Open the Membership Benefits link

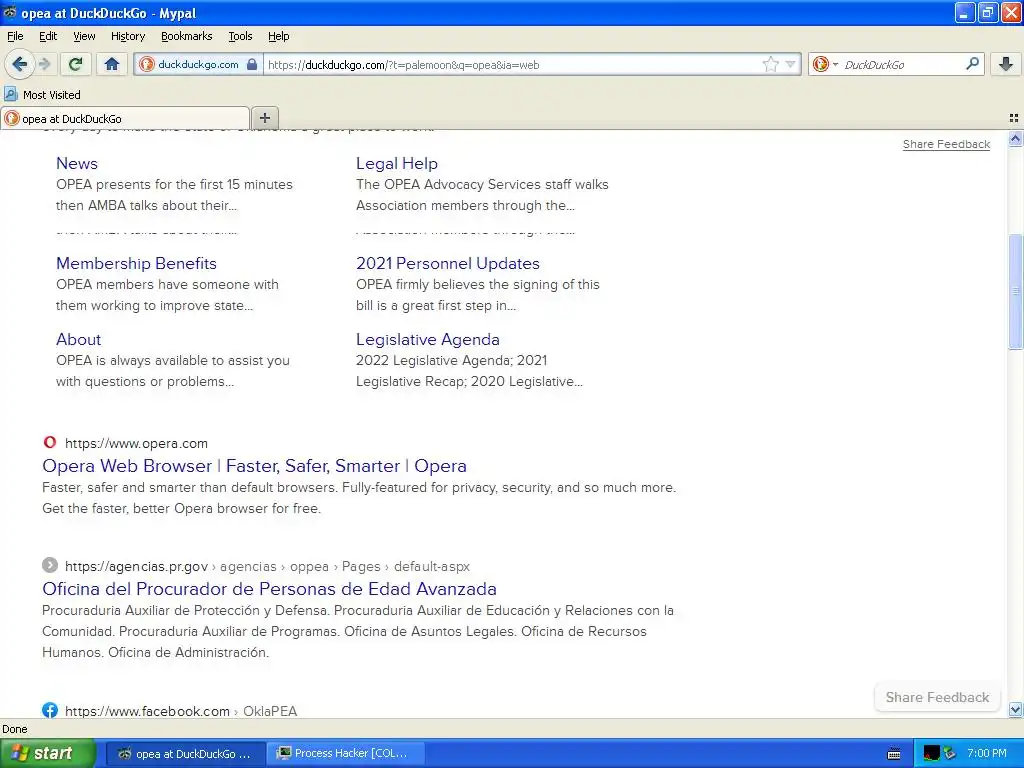[136, 263]
